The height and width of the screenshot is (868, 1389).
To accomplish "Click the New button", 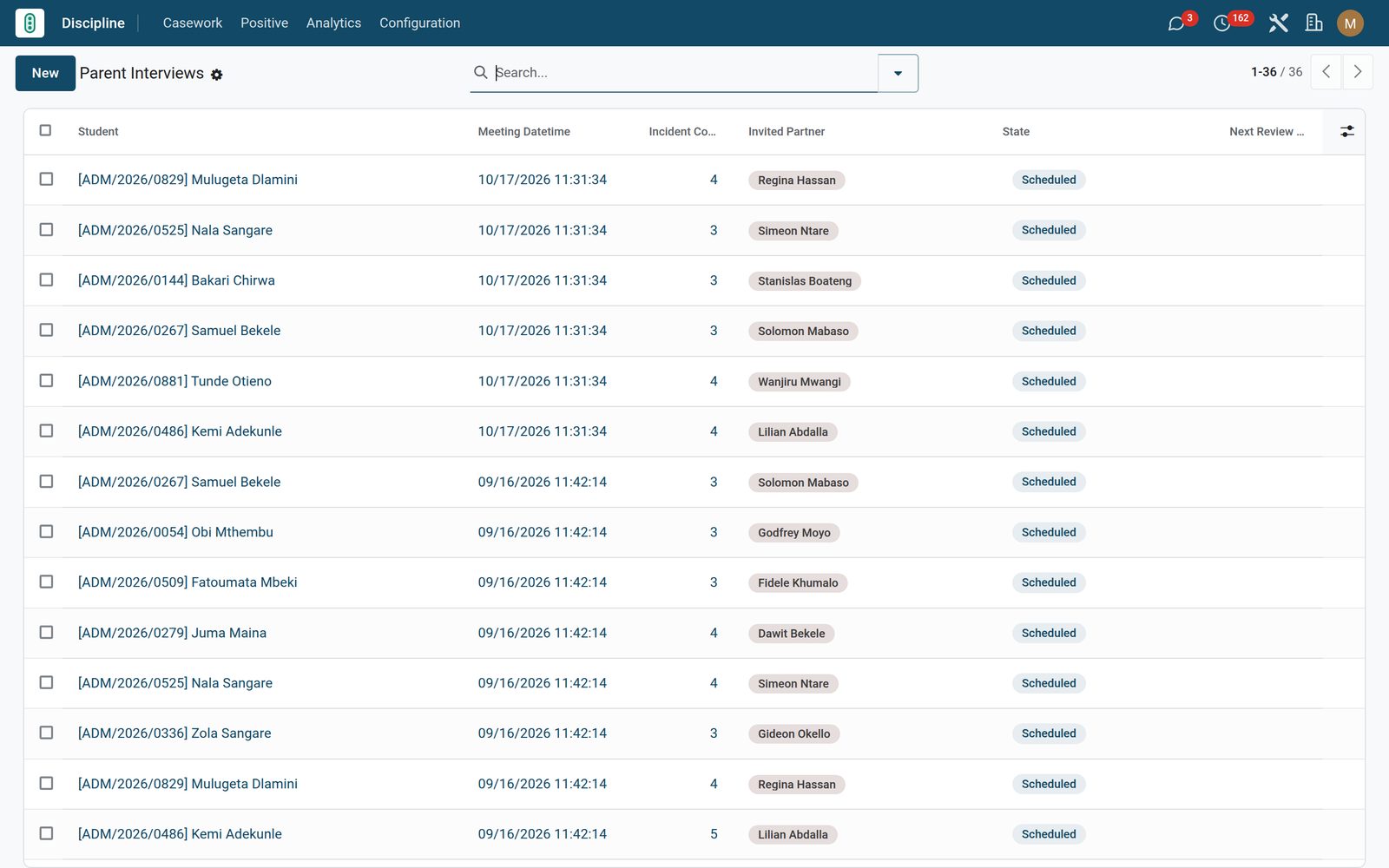I will click(45, 73).
